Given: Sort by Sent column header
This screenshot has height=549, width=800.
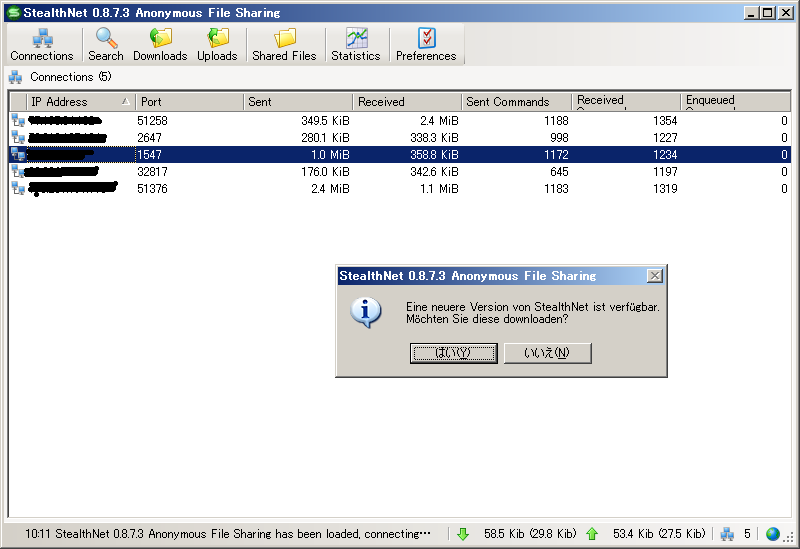Looking at the screenshot, I should tap(298, 102).
